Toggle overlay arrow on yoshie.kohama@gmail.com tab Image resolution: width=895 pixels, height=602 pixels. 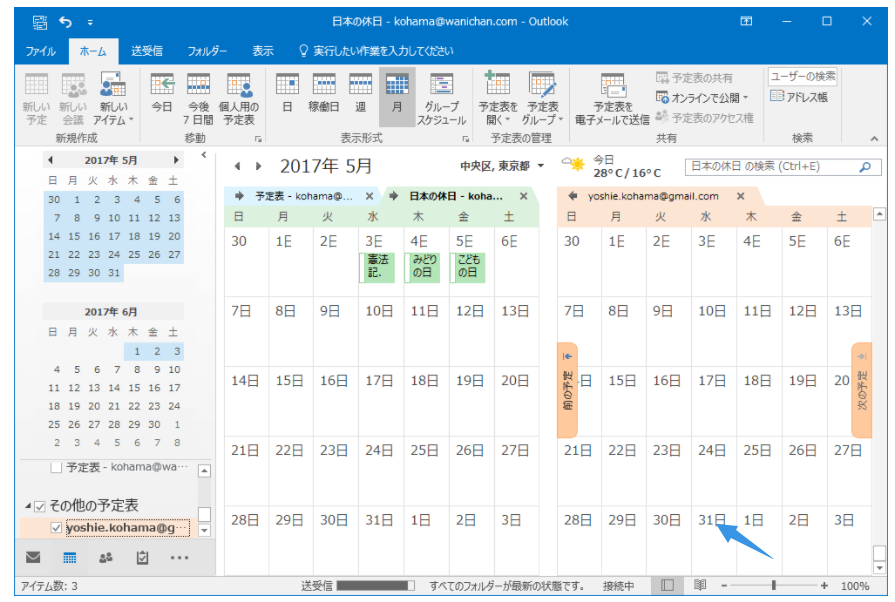(x=572, y=196)
